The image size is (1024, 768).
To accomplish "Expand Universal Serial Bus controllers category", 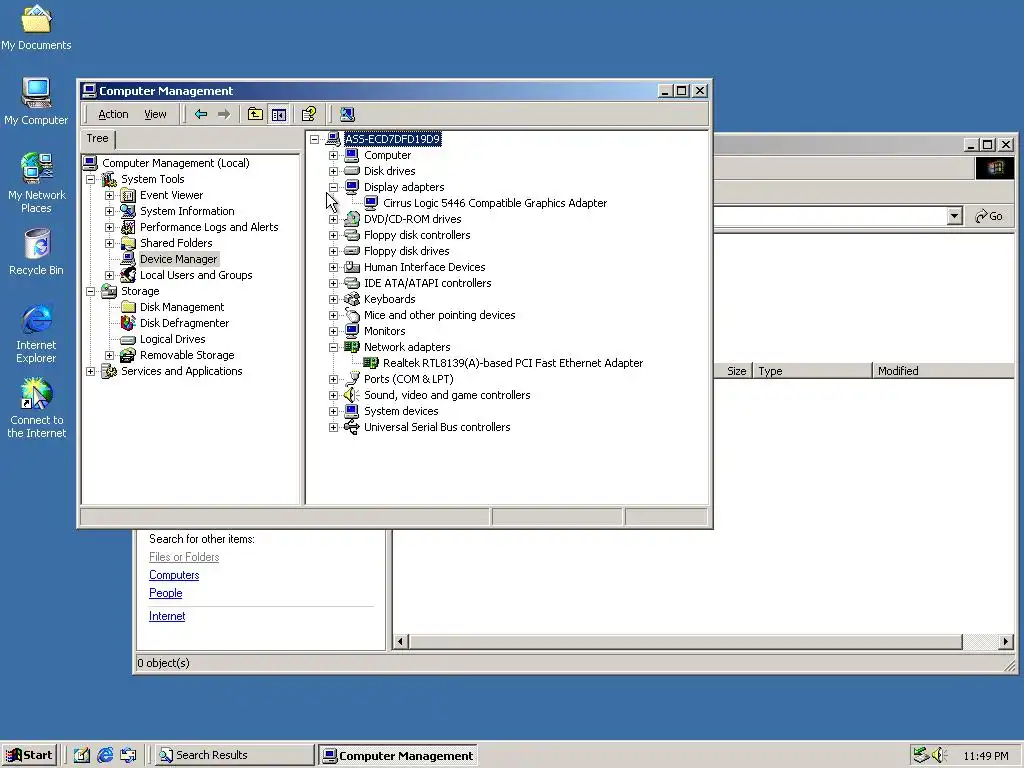I will click(x=334, y=427).
